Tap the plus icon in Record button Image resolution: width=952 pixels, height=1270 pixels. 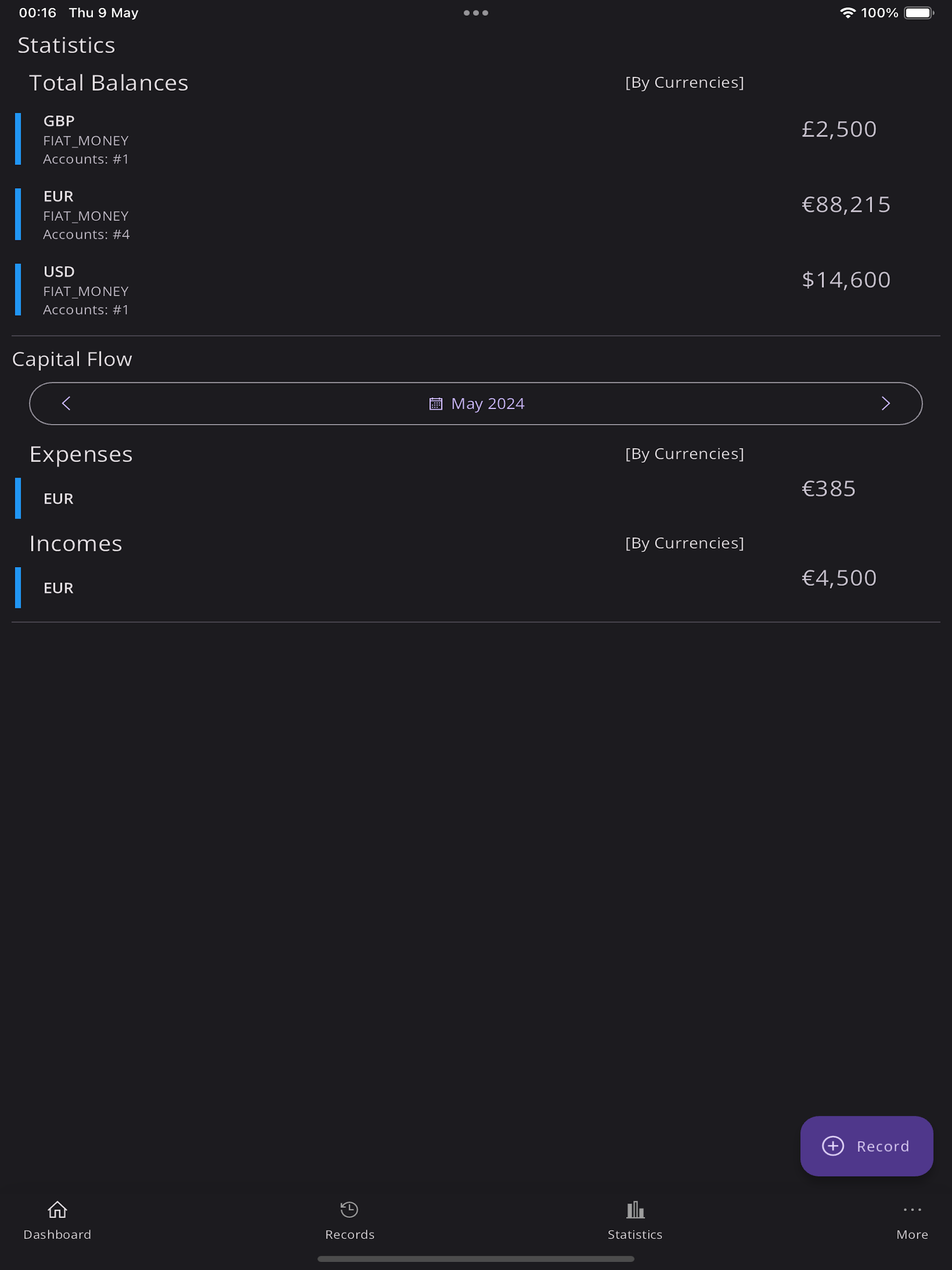click(833, 1145)
